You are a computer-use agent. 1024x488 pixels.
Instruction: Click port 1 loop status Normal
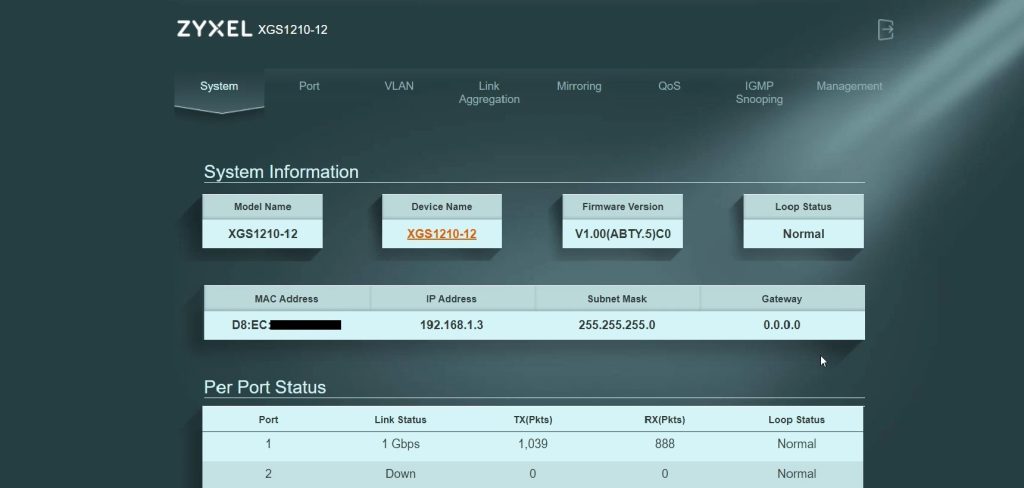point(797,444)
